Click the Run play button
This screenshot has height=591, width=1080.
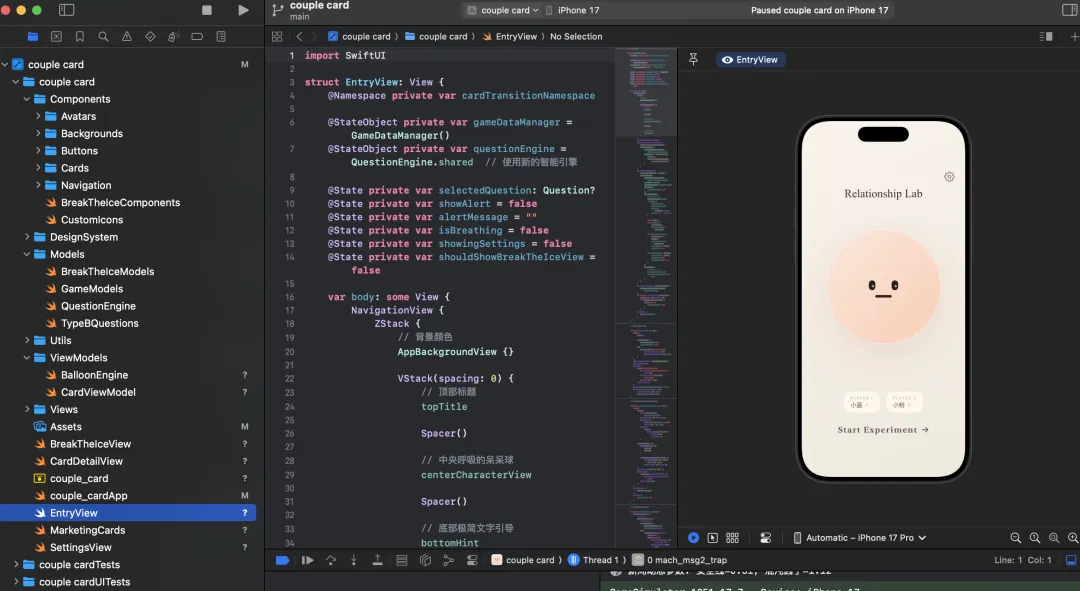(x=243, y=10)
